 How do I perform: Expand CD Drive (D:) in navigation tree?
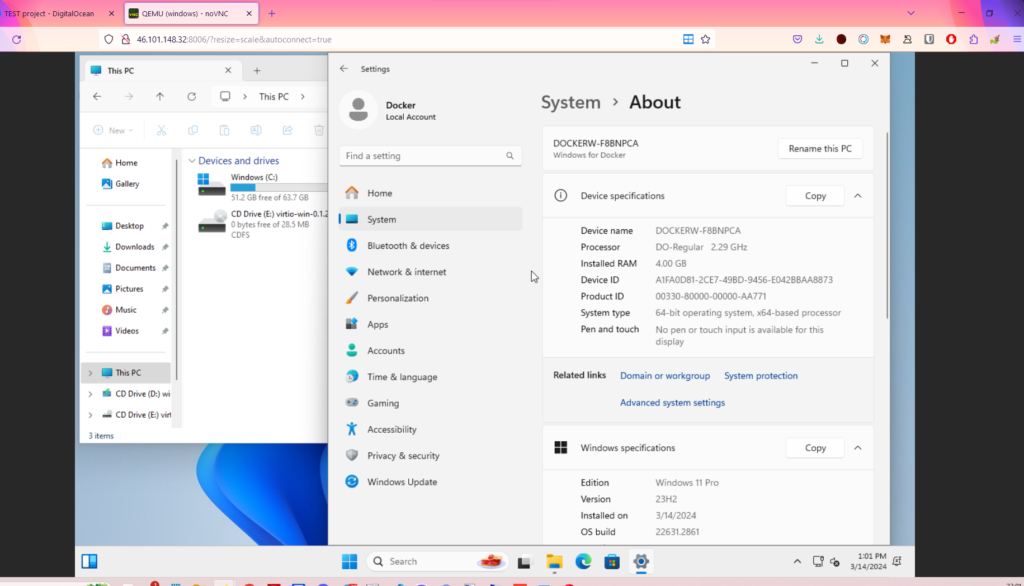pos(90,394)
